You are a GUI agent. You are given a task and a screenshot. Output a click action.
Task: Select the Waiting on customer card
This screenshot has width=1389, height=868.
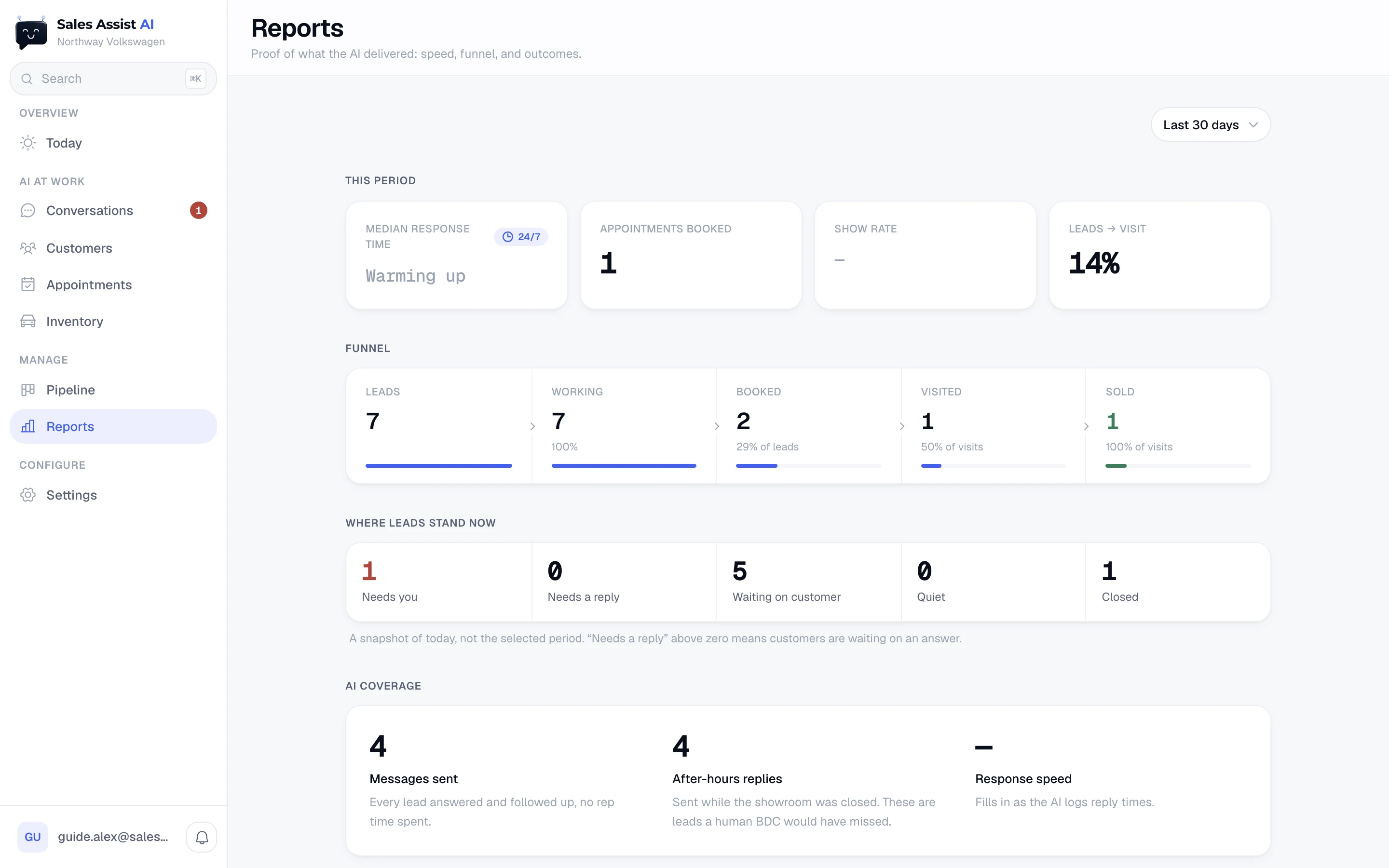point(809,582)
